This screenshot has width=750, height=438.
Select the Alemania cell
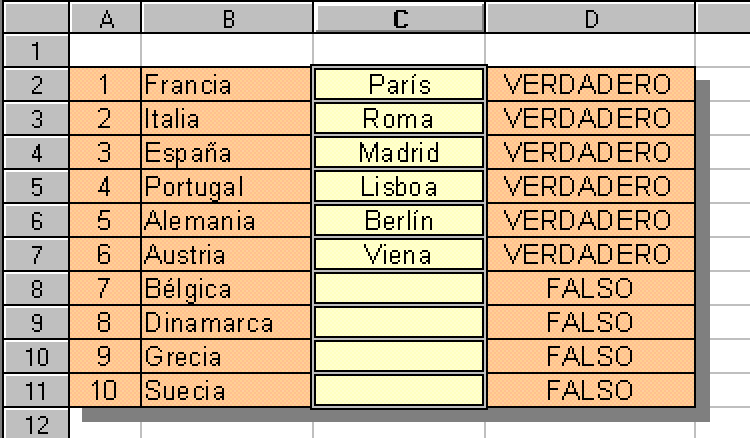227,221
